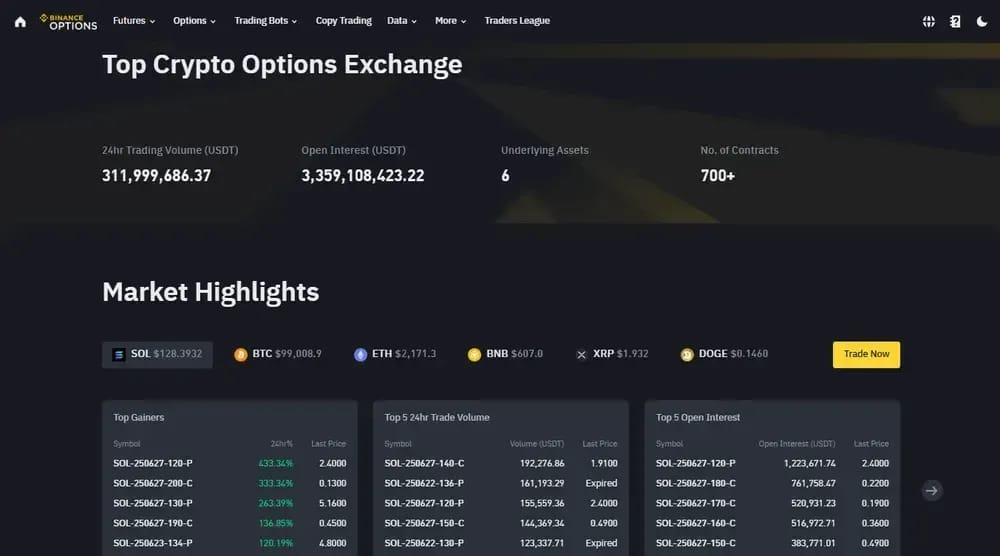Screen dimensions: 1000x556
Task: Click the home icon in the navbar
Action: tap(20, 22)
